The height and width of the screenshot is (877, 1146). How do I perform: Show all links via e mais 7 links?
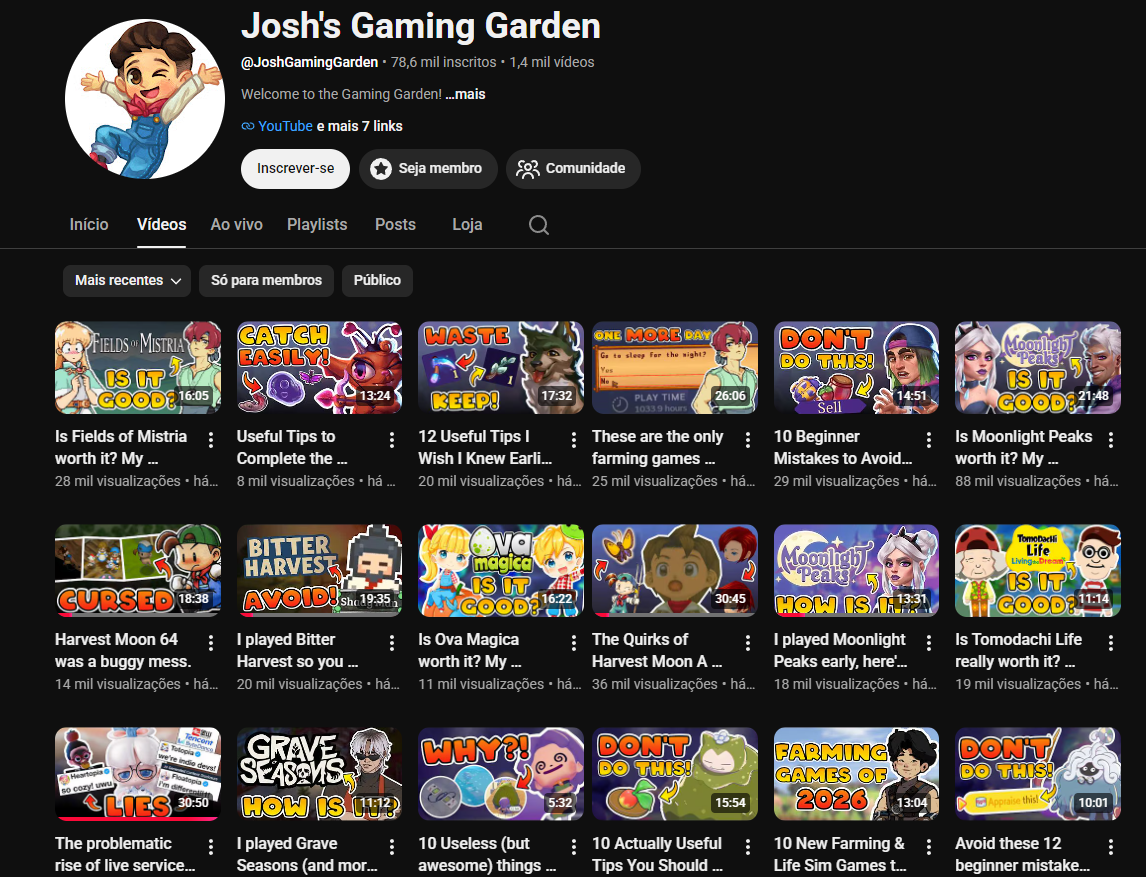[360, 126]
